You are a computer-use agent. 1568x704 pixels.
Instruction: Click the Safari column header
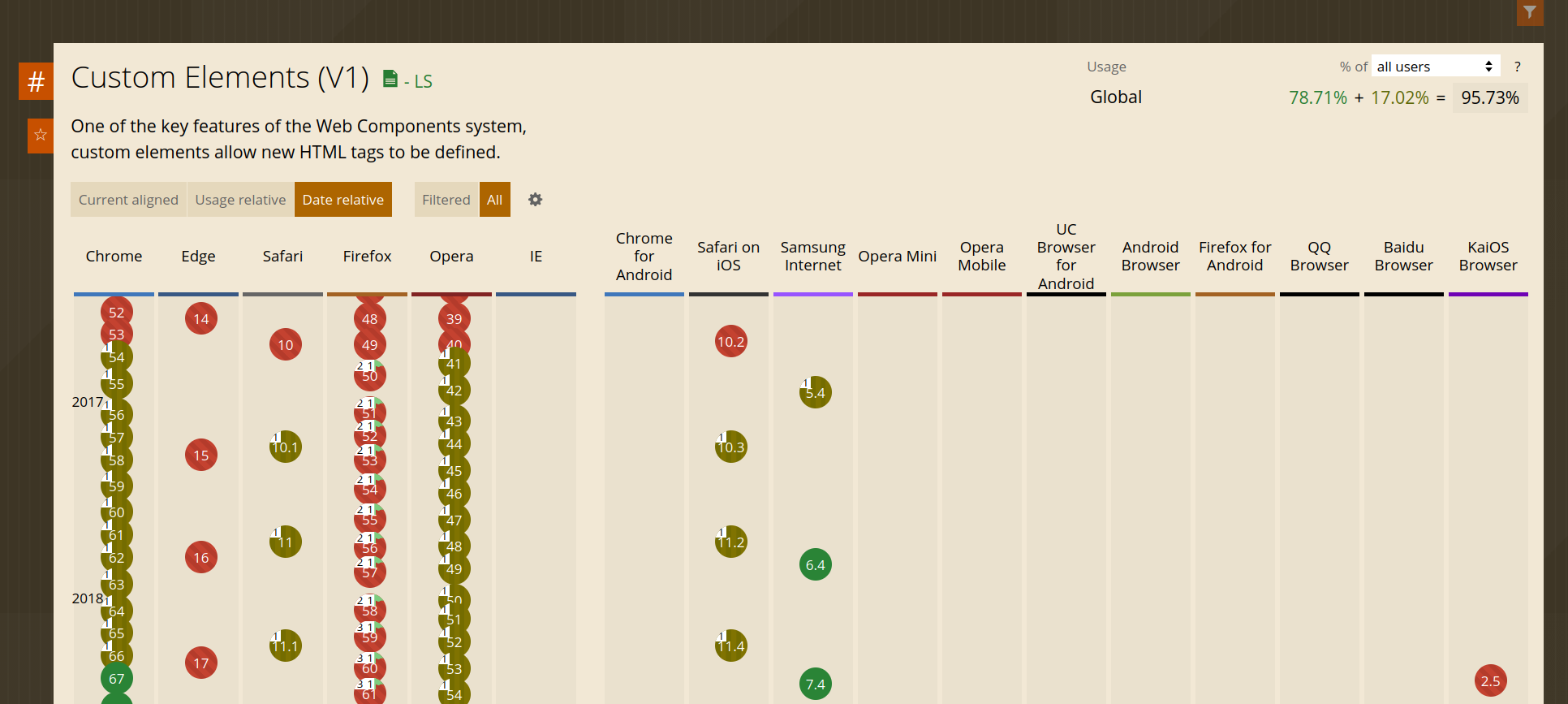click(x=282, y=257)
